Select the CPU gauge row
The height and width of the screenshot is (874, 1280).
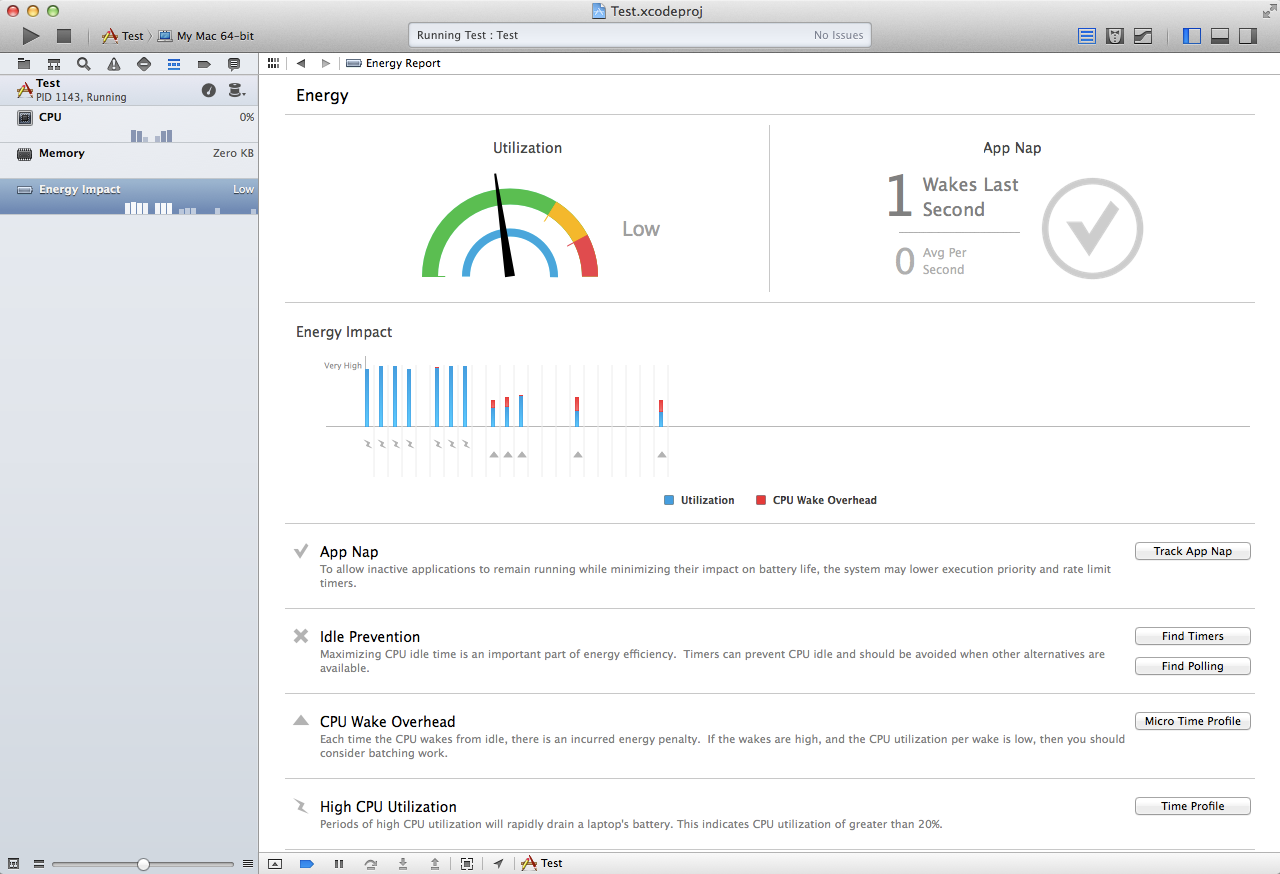tap(129, 124)
